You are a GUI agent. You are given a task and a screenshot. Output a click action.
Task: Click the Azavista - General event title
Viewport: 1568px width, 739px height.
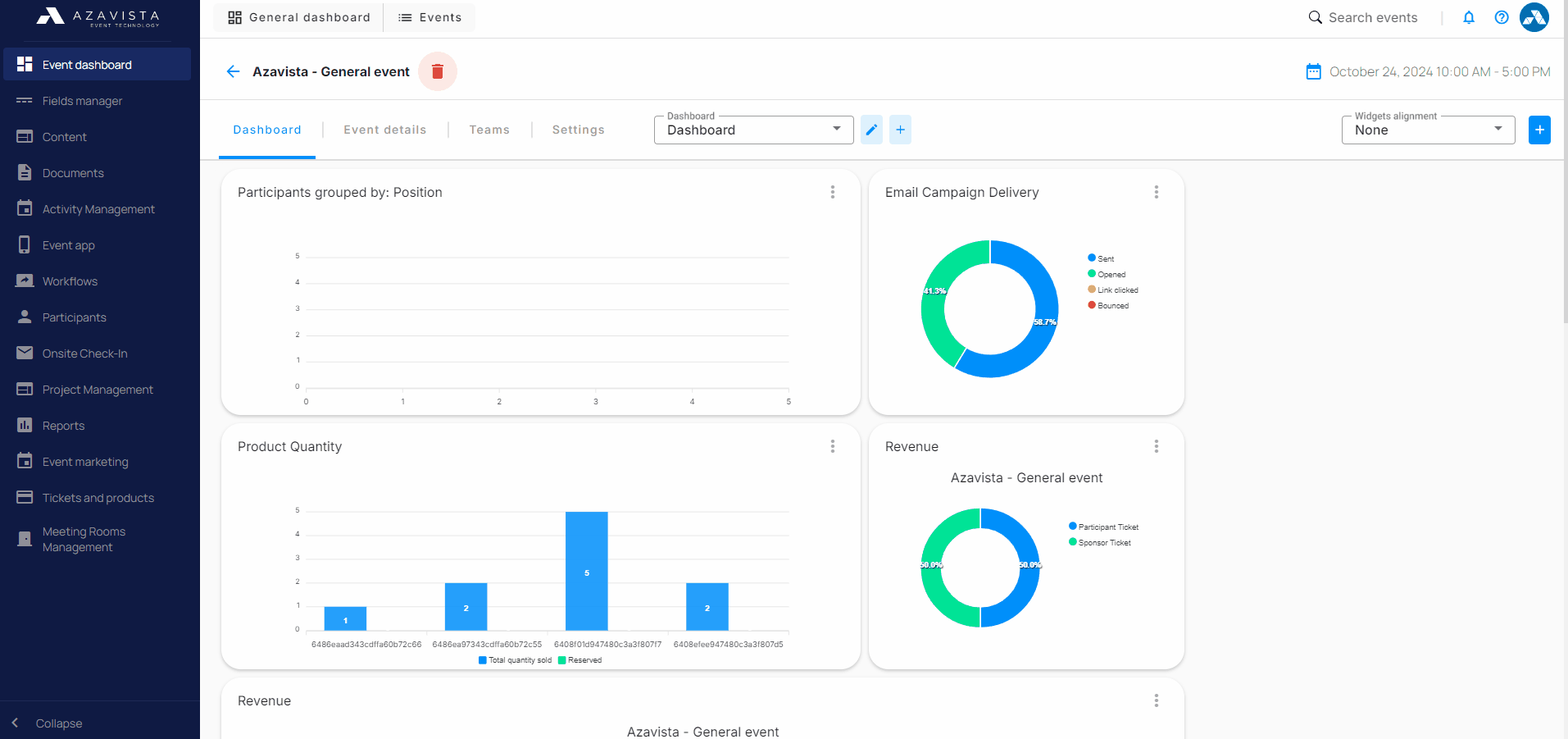[331, 71]
